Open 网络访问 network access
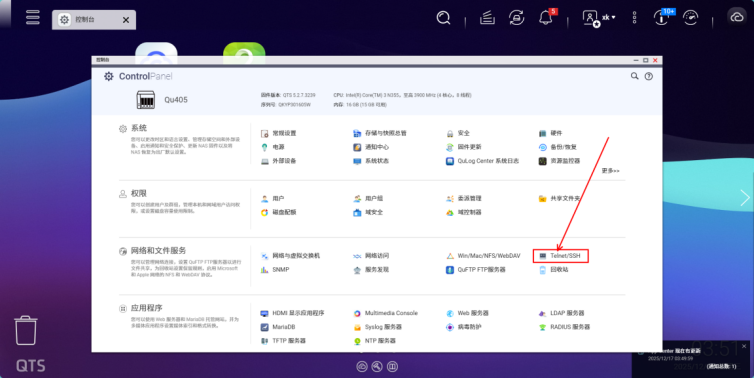The height and width of the screenshot is (378, 754). pos(371,256)
